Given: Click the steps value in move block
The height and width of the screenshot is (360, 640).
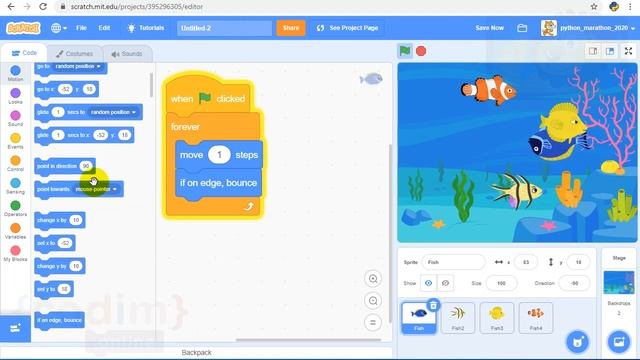Looking at the screenshot, I should click(x=219, y=155).
